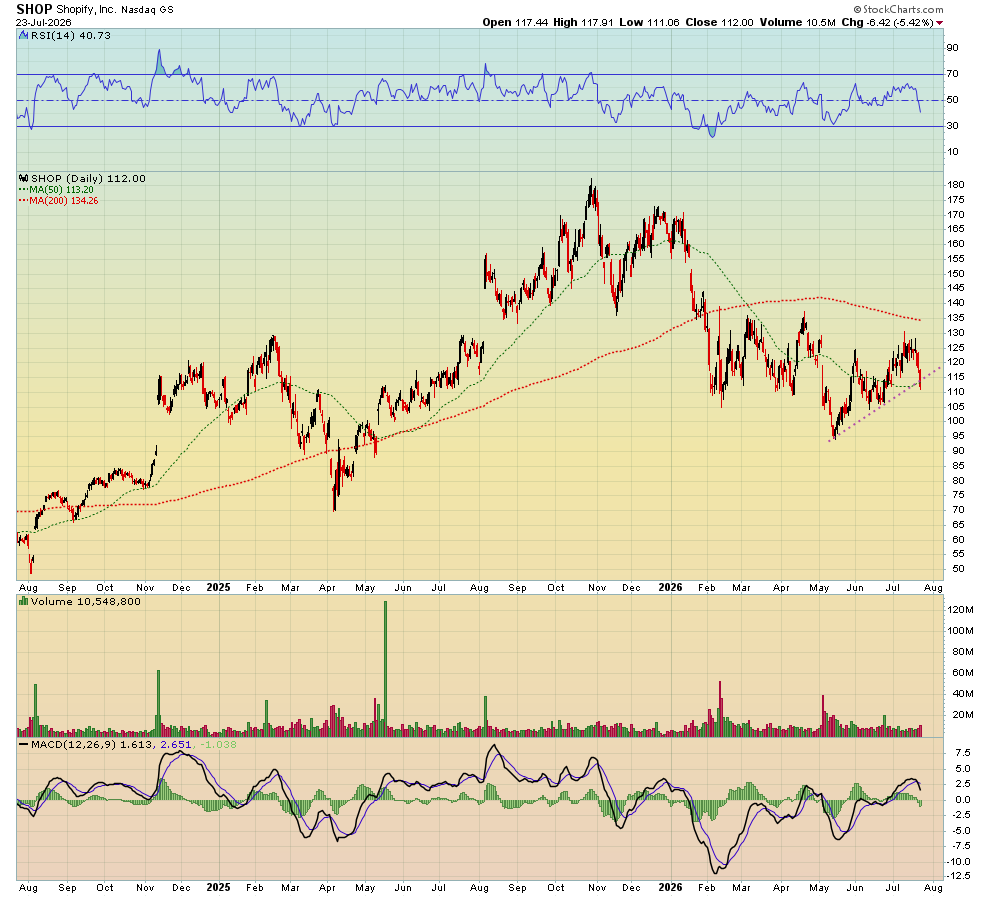990x897 pixels.
Task: Click the shaded RSI oversold dip in February 2026
Action: pos(712,132)
